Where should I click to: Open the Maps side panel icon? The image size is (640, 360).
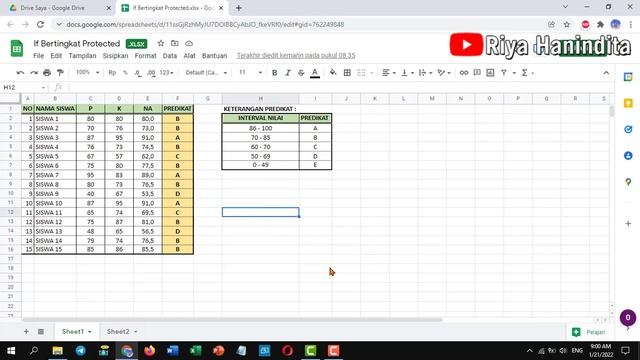click(x=628, y=182)
